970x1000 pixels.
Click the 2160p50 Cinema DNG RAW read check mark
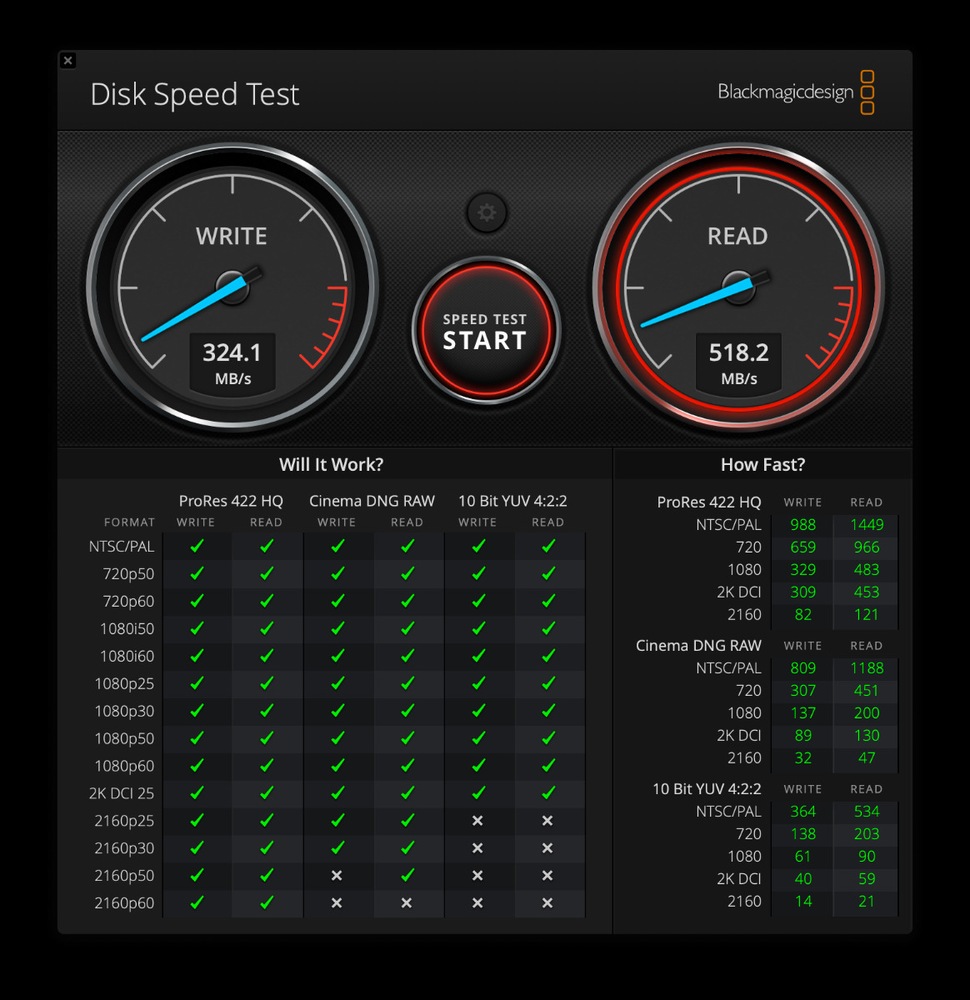(x=408, y=875)
